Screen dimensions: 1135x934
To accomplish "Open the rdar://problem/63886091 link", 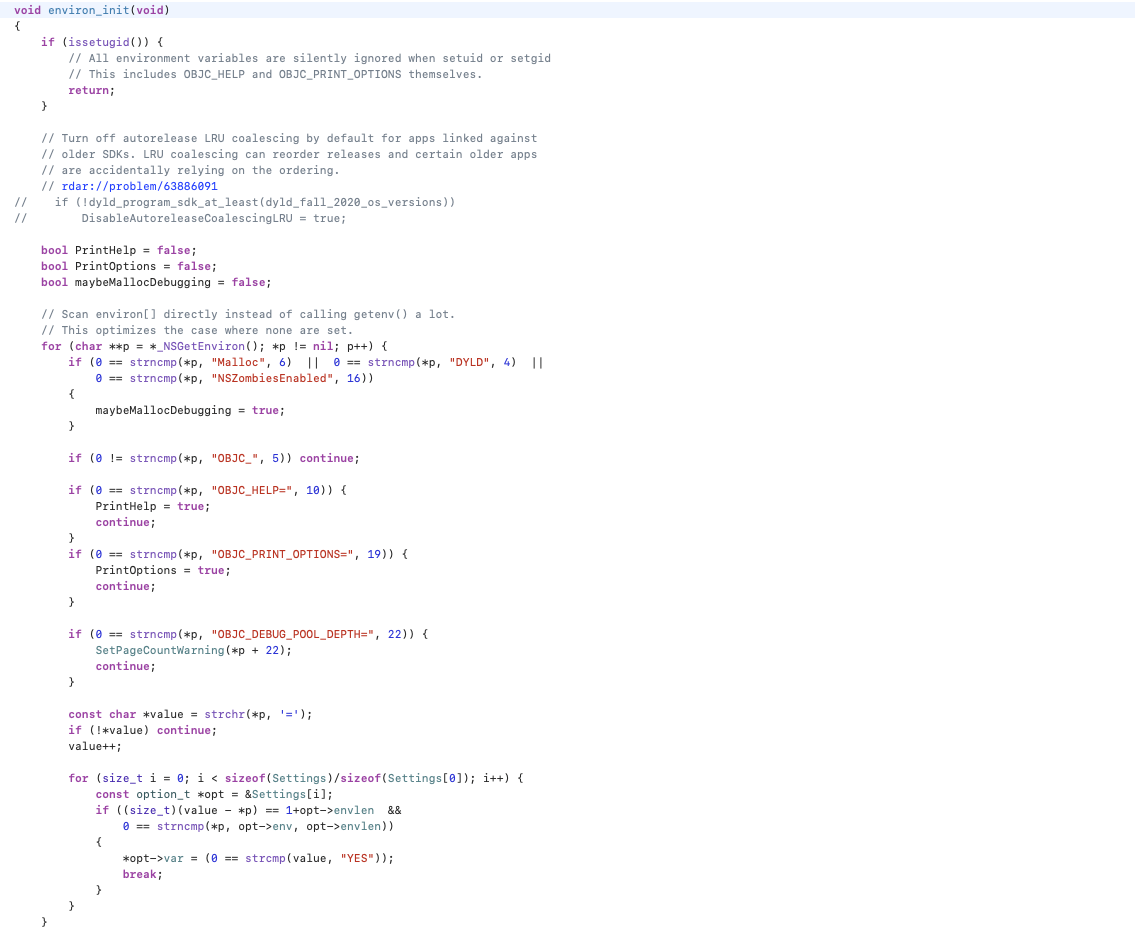I will pos(139,186).
